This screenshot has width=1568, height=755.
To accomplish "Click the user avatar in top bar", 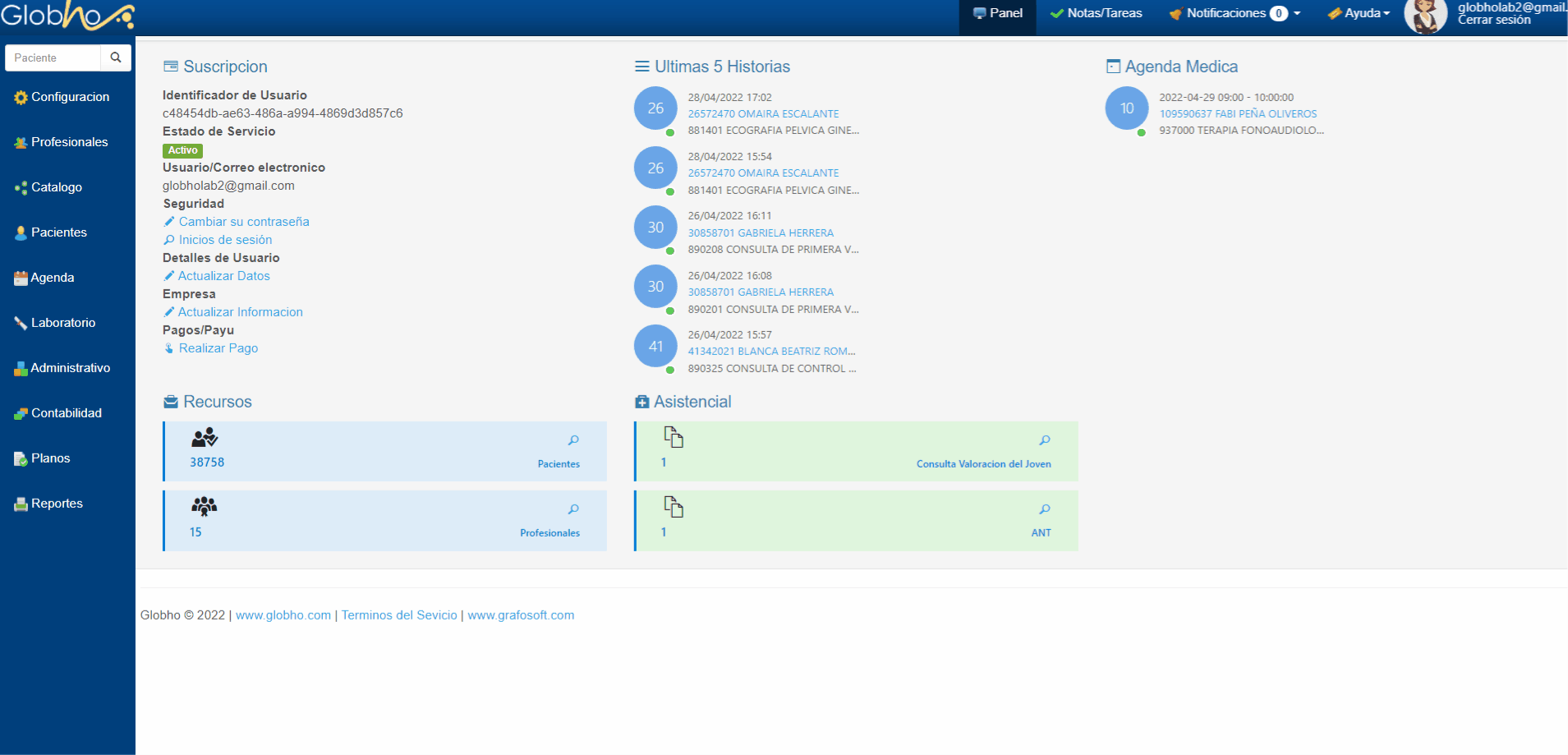I will coord(1425,16).
